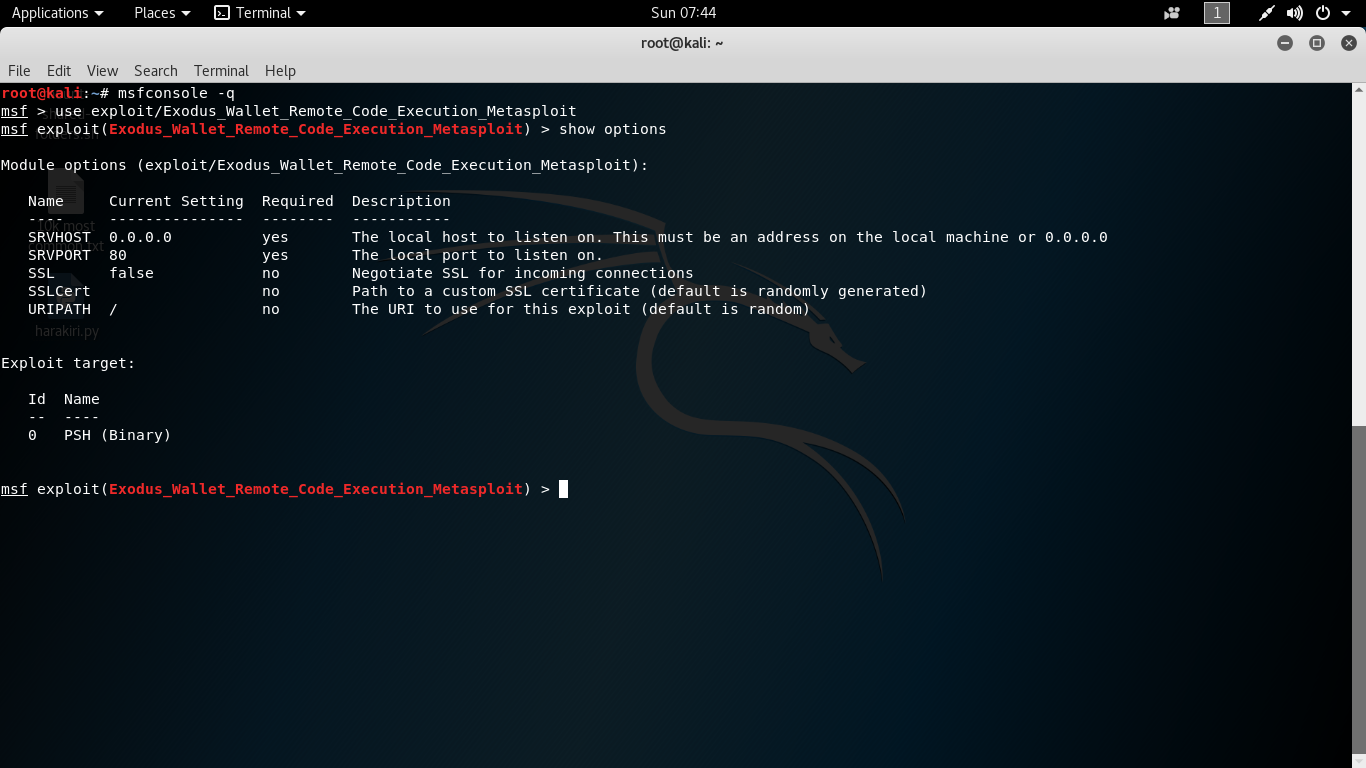Click the cursor at the last msf prompt
The height and width of the screenshot is (768, 1366).
(x=563, y=489)
